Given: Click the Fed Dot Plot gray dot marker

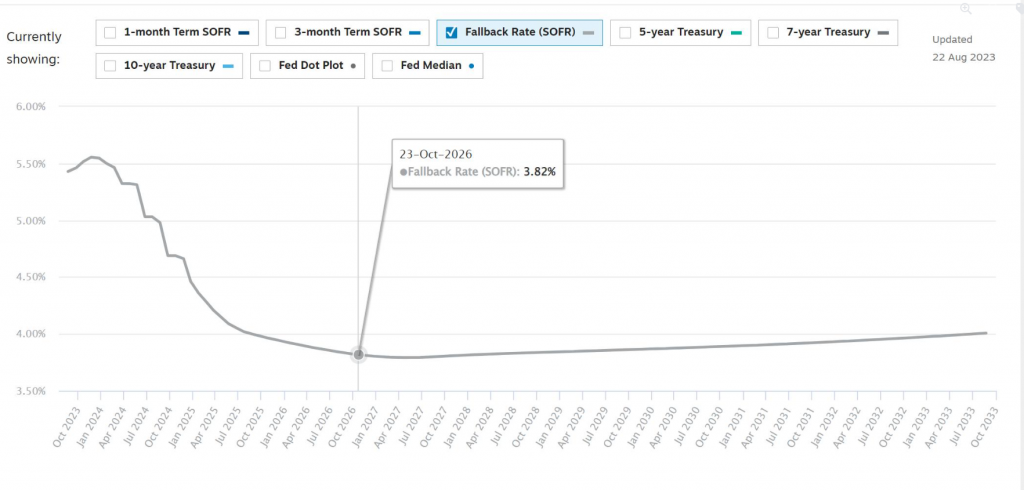Looking at the screenshot, I should coord(354,66).
